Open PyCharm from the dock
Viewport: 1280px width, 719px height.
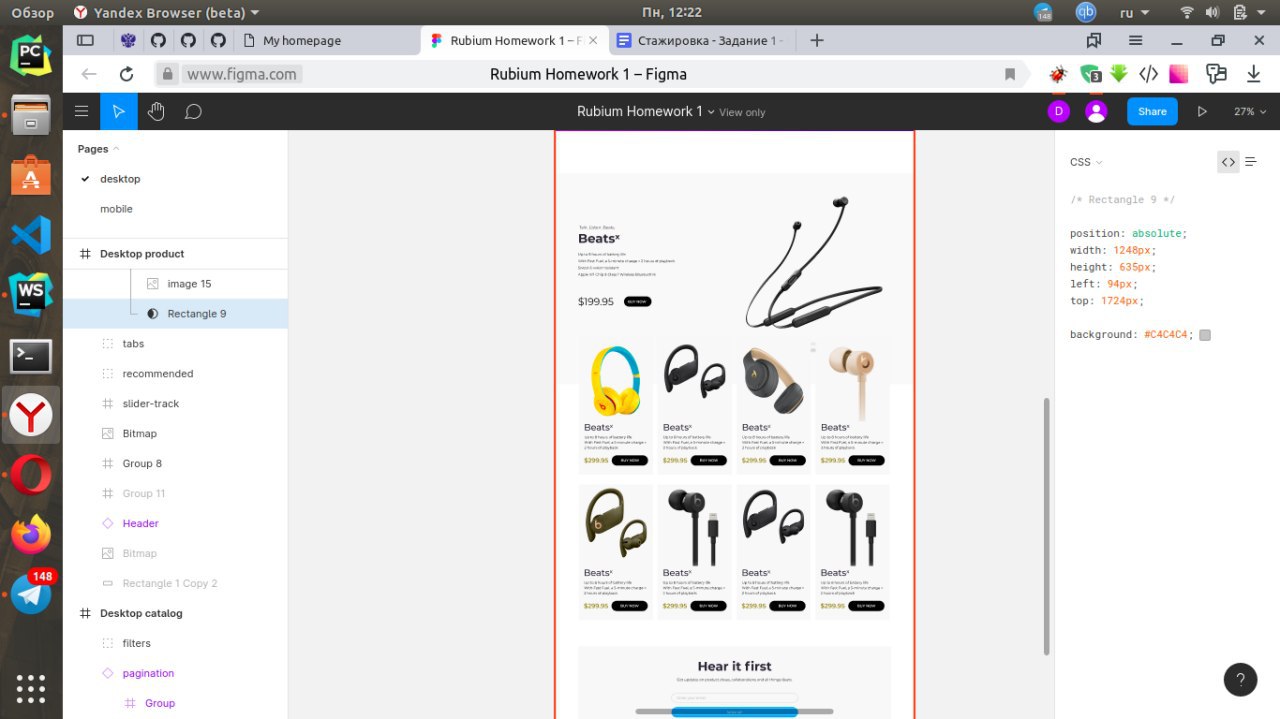tap(31, 54)
